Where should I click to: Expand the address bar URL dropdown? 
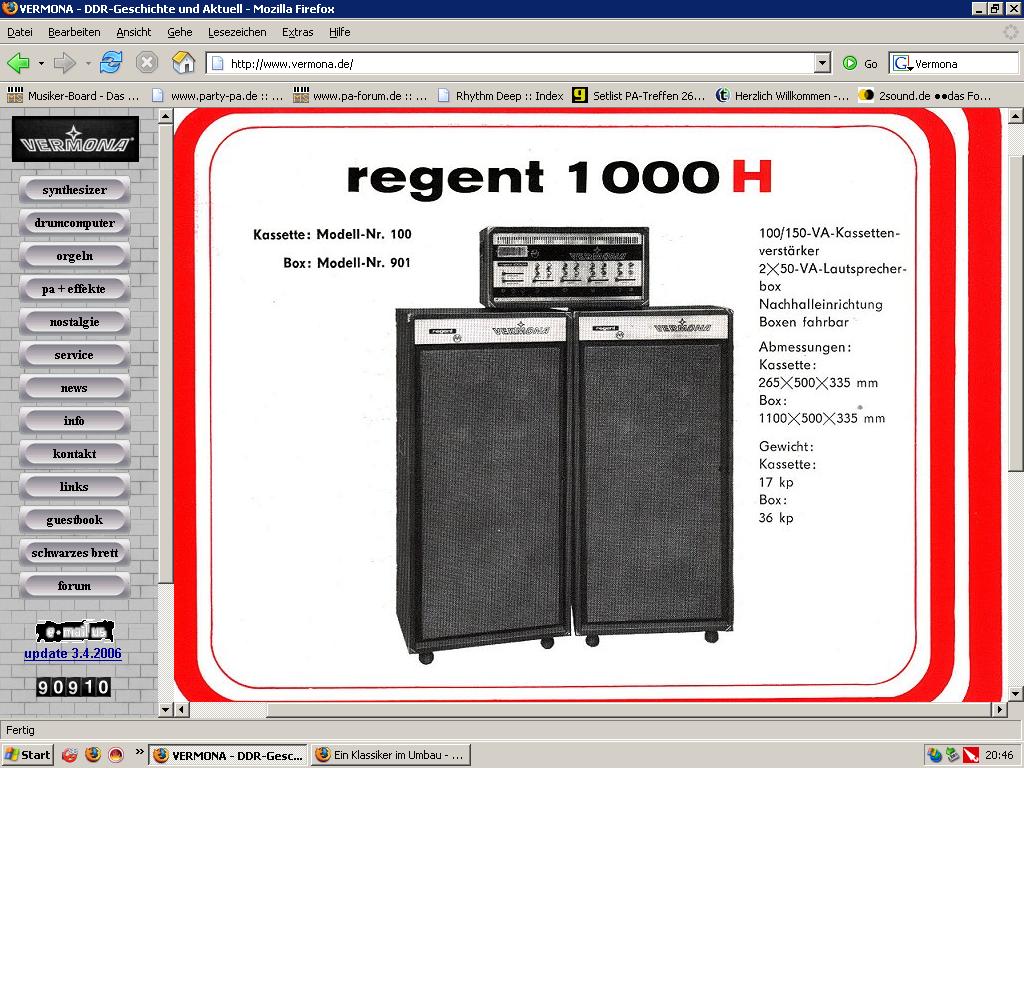823,63
